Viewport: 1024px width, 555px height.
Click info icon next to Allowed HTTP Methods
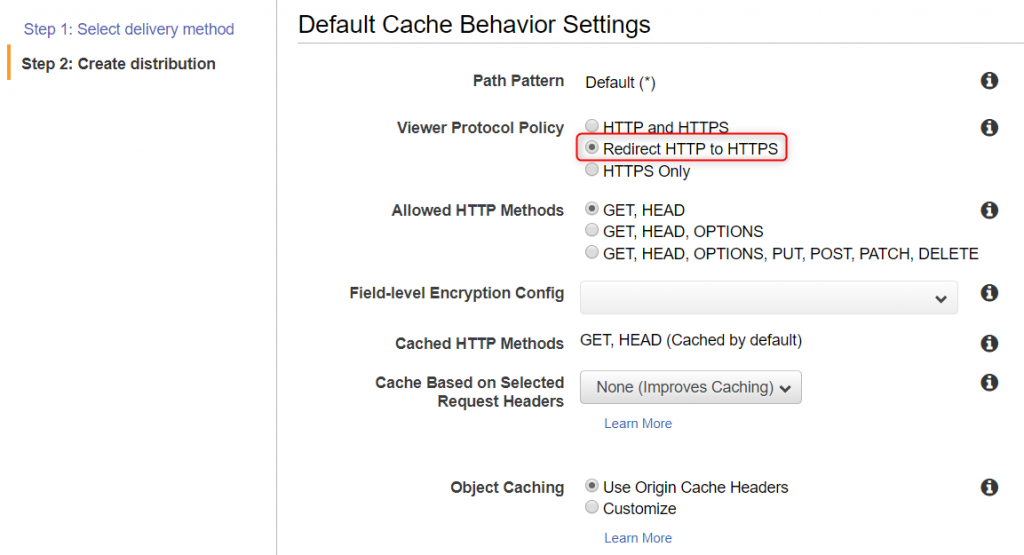click(x=989, y=210)
